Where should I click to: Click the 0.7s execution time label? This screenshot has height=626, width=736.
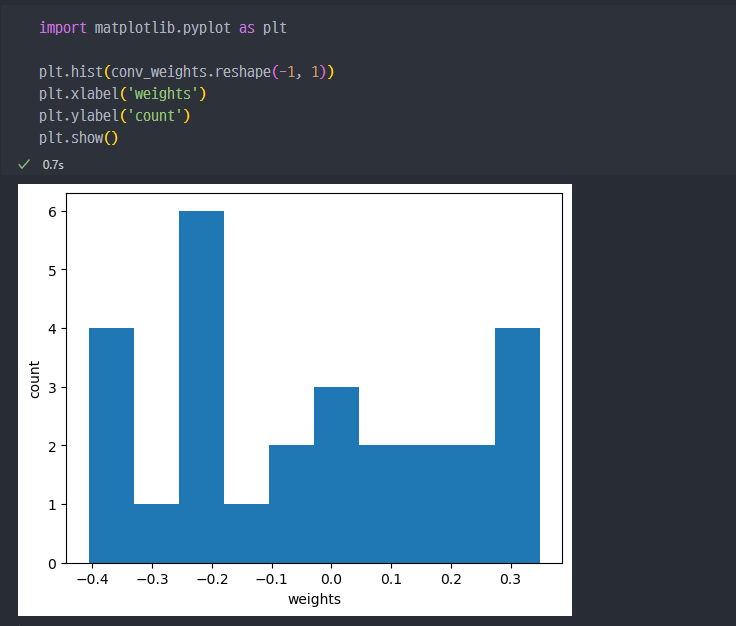[x=53, y=165]
